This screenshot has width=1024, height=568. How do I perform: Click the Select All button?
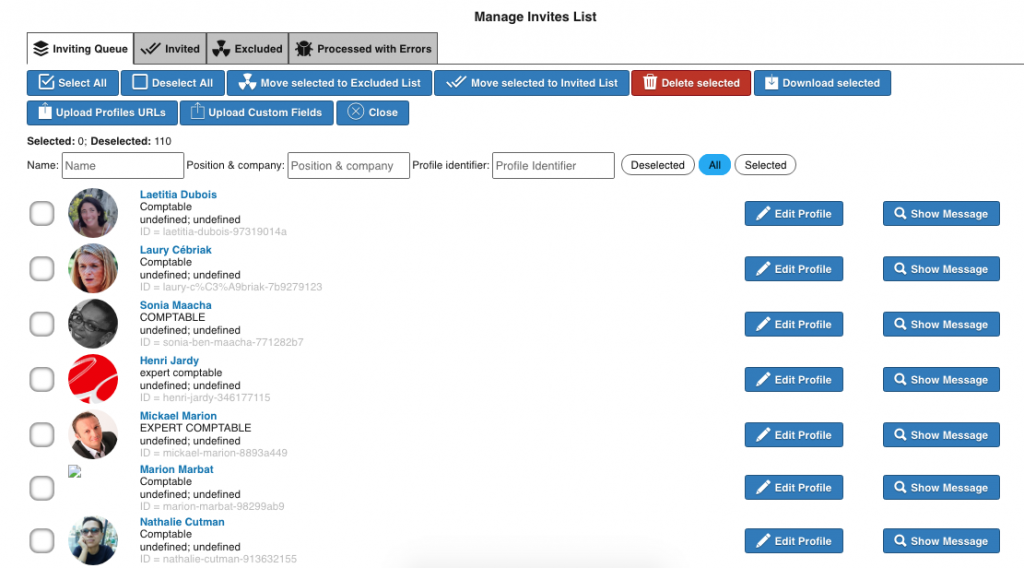click(72, 83)
